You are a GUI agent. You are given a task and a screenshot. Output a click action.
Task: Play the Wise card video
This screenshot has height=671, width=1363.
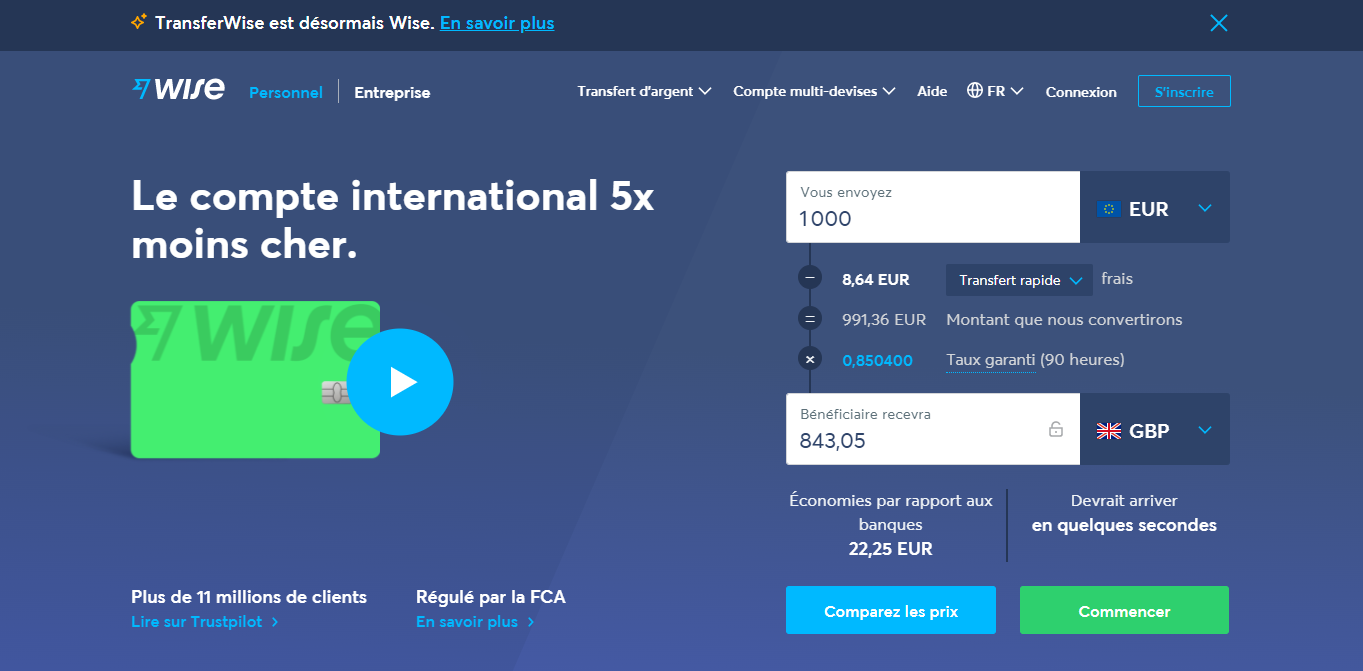[x=400, y=382]
